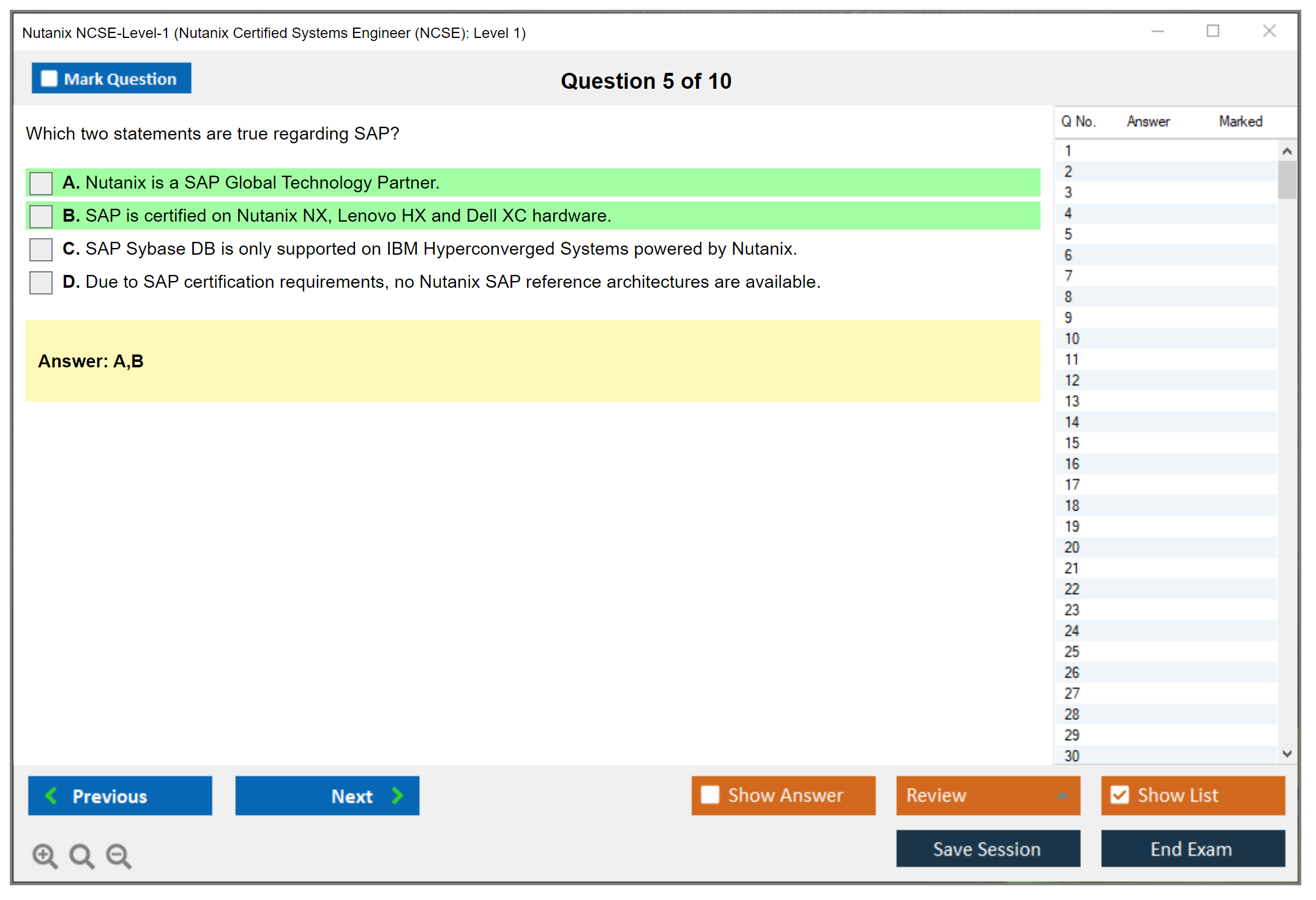The width and height of the screenshot is (1316, 900).
Task: Maximize the exam window
Action: pos(1213,31)
